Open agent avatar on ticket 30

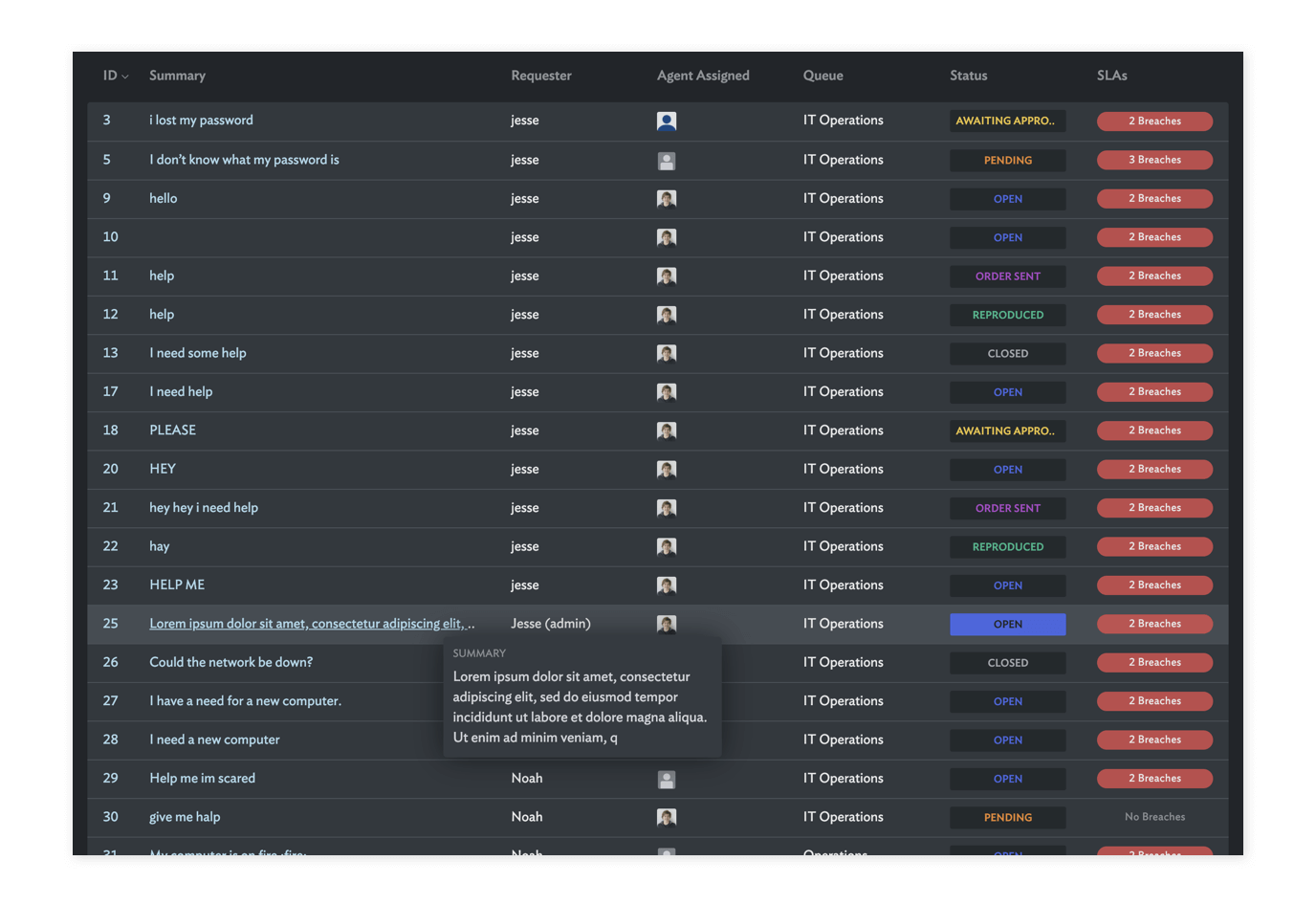pyautogui.click(x=667, y=818)
